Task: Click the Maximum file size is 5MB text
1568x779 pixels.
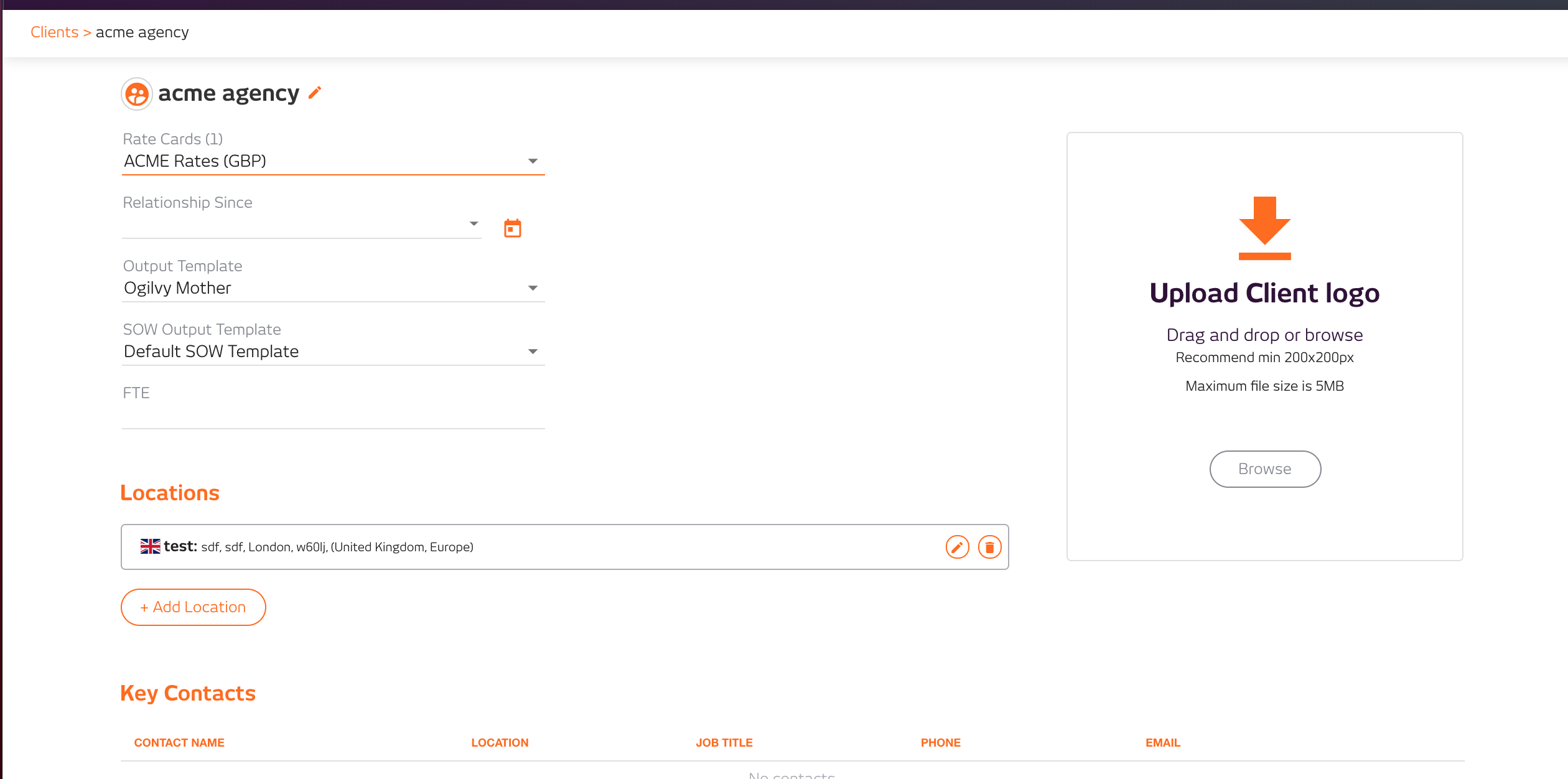Action: (1265, 386)
